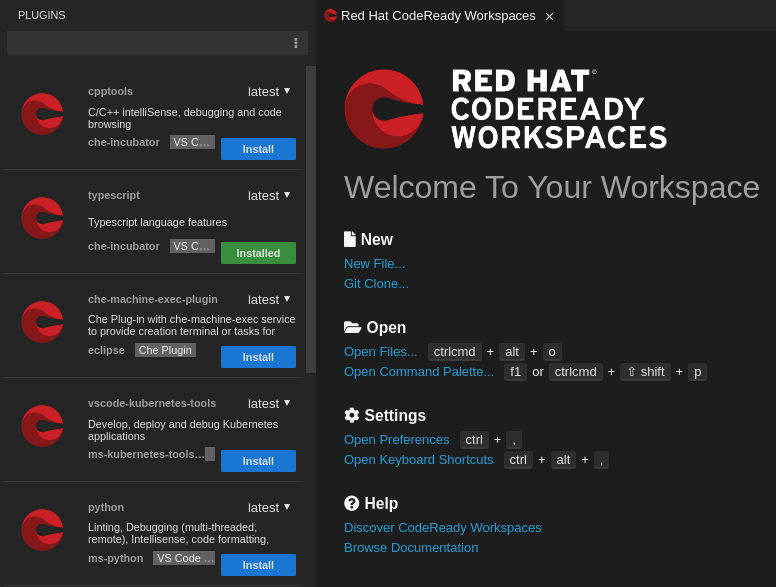Click the plugins list scrollbar
Screen dimensions: 776x587
click(311, 219)
